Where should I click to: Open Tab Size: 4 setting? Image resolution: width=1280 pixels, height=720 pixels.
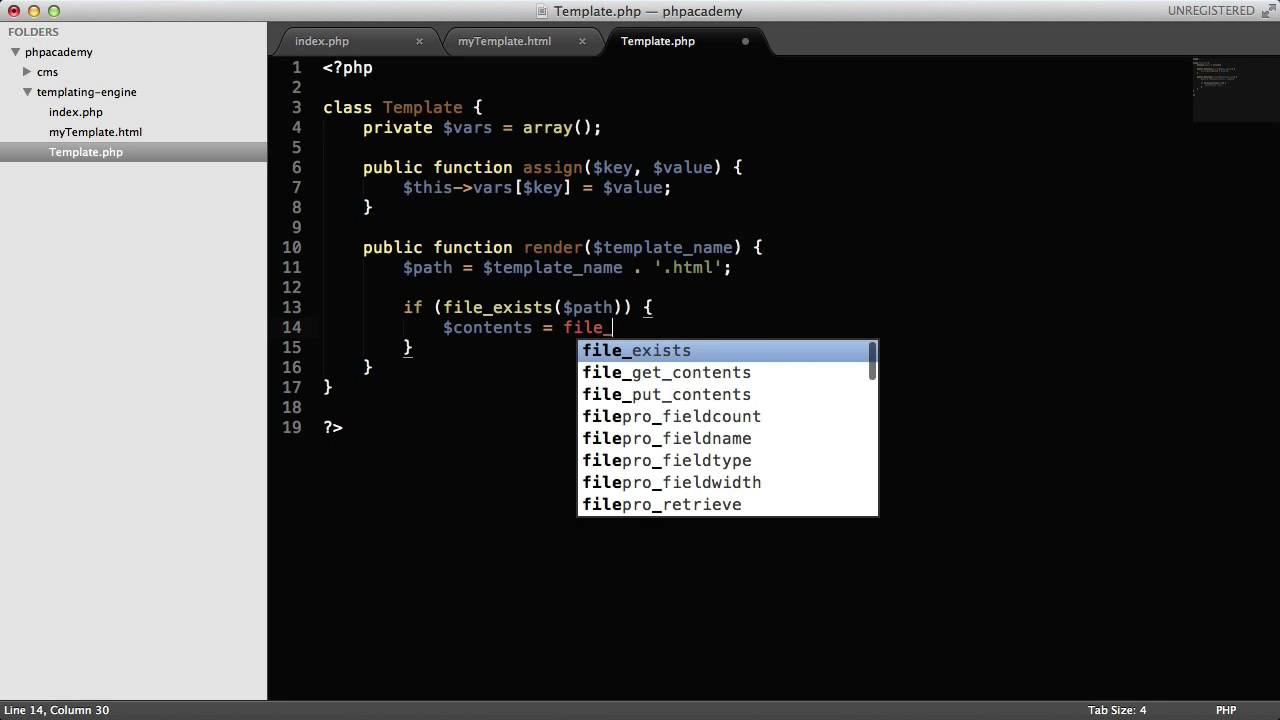pos(1117,710)
